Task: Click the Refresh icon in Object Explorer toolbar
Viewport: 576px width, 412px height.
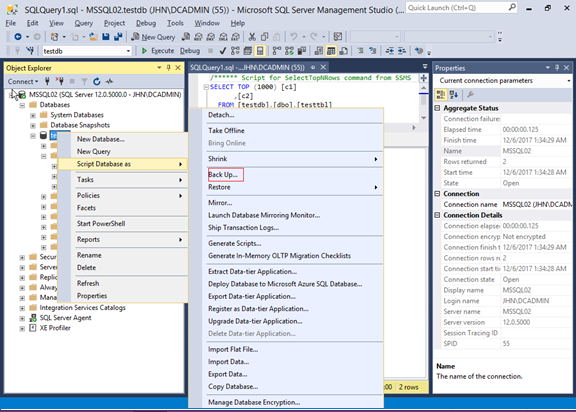Action: tap(97, 81)
